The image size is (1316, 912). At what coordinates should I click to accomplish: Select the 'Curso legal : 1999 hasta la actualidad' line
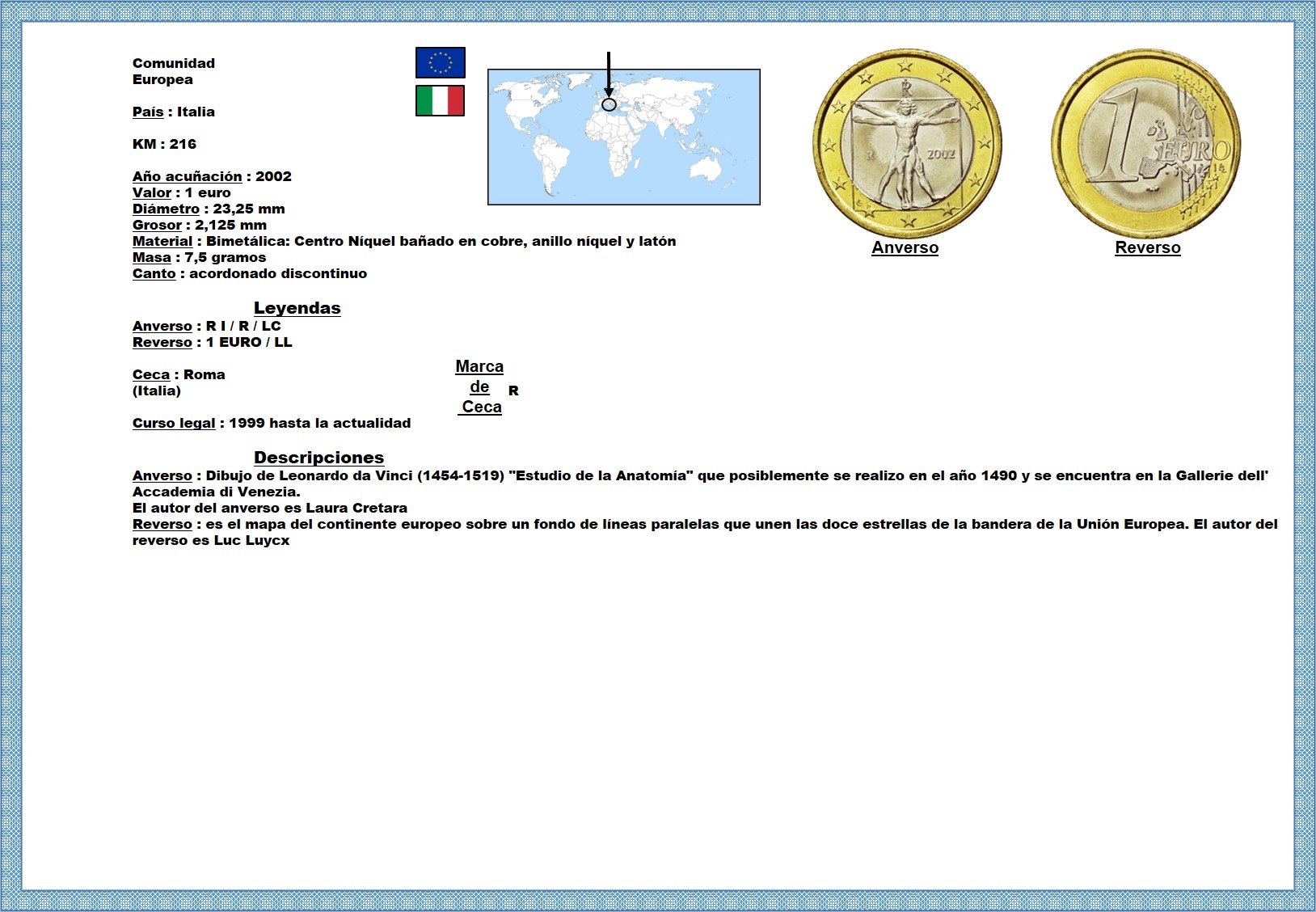(x=272, y=423)
